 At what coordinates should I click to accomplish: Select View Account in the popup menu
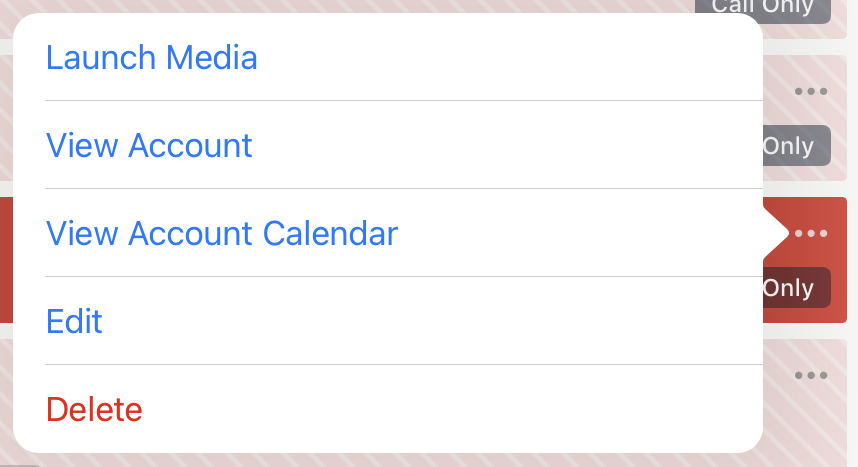pyautogui.click(x=150, y=146)
